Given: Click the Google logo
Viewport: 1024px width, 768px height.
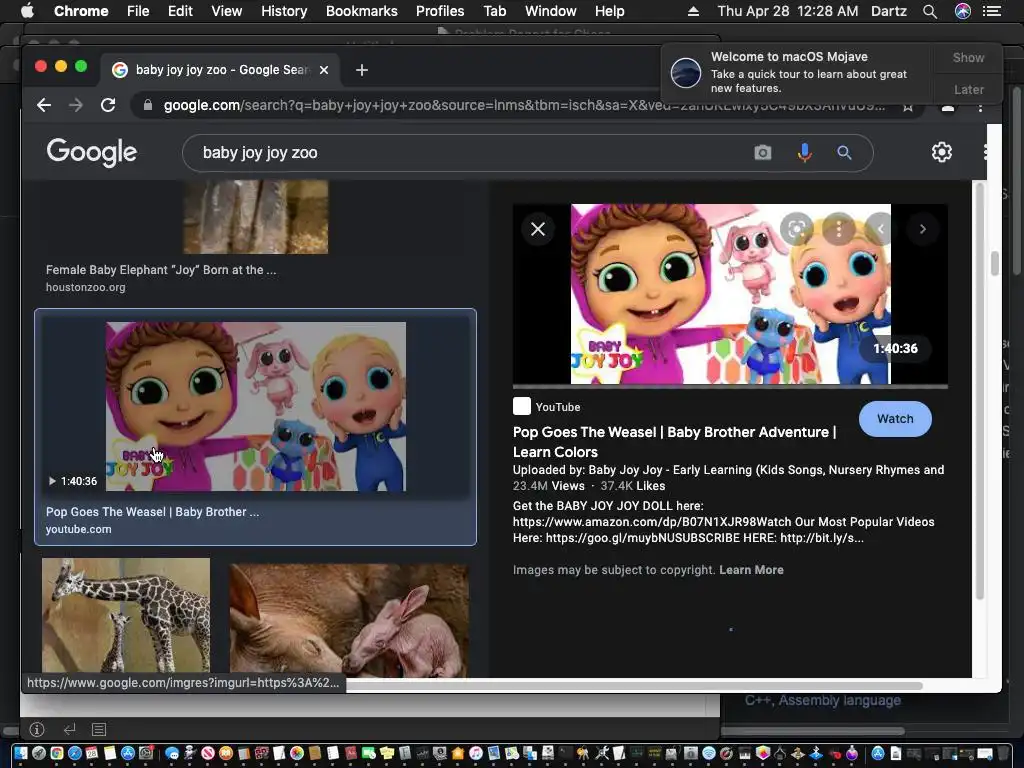Looking at the screenshot, I should [91, 153].
